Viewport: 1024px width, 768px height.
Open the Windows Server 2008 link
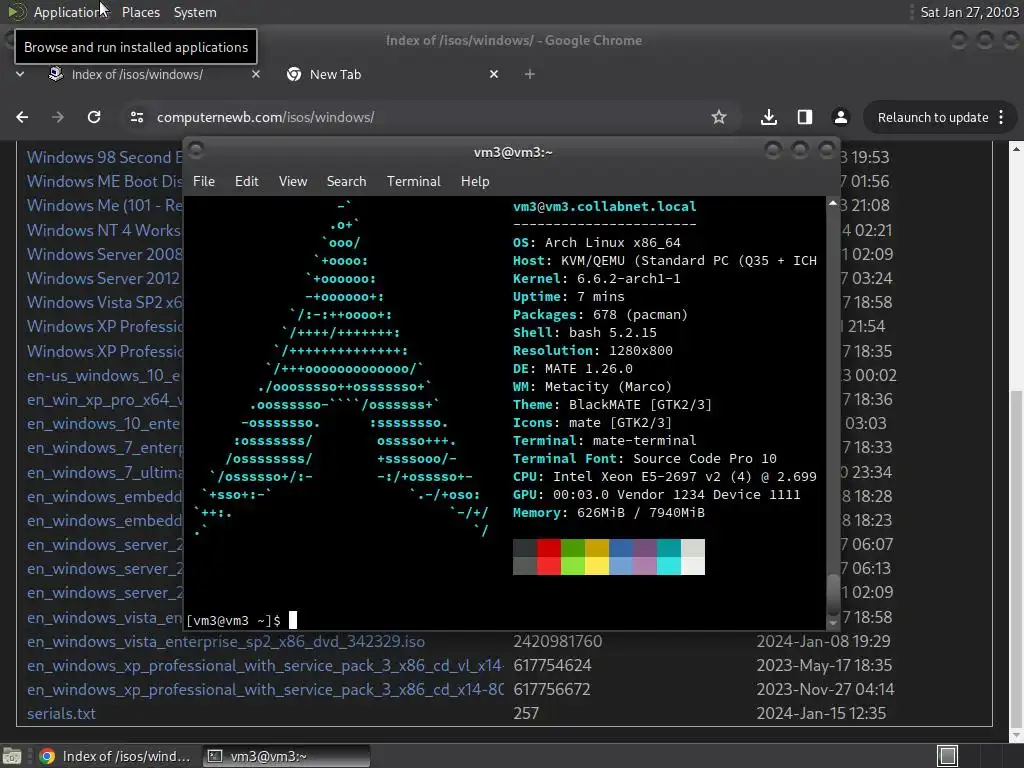tap(104, 255)
